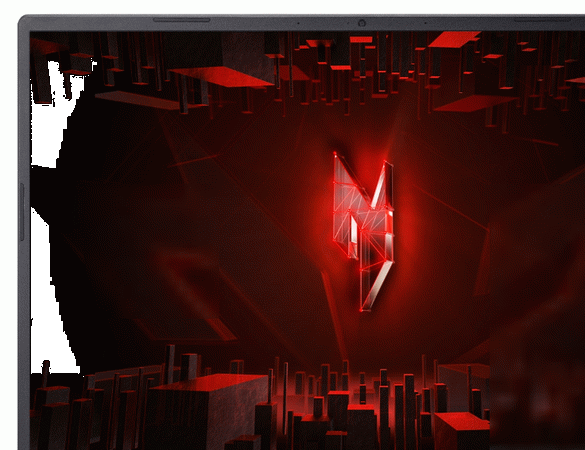Click the side notch on left bezel edge
This screenshot has height=450, width=585.
[22, 212]
